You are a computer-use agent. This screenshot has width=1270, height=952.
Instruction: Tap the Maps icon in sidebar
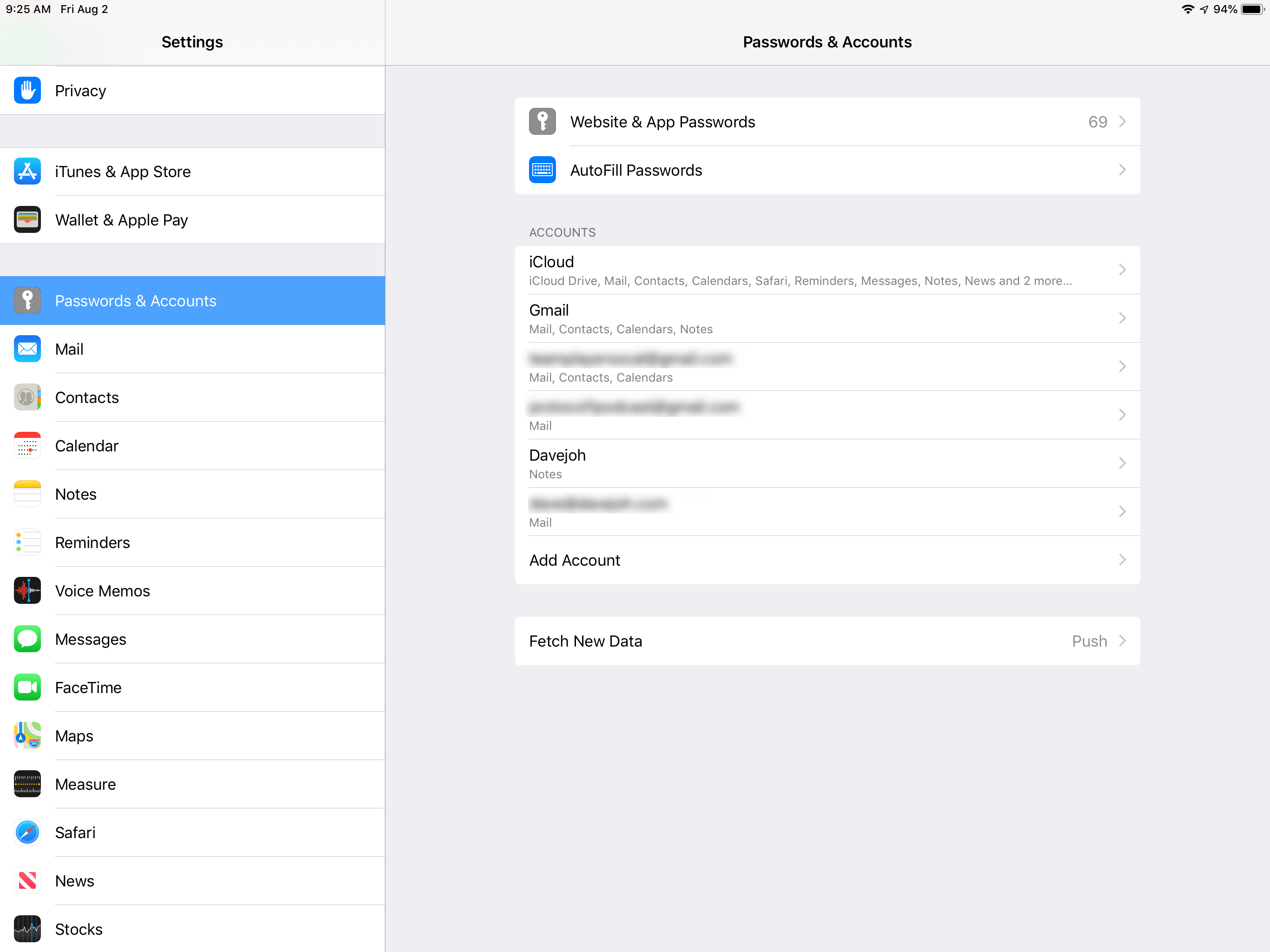[x=27, y=735]
